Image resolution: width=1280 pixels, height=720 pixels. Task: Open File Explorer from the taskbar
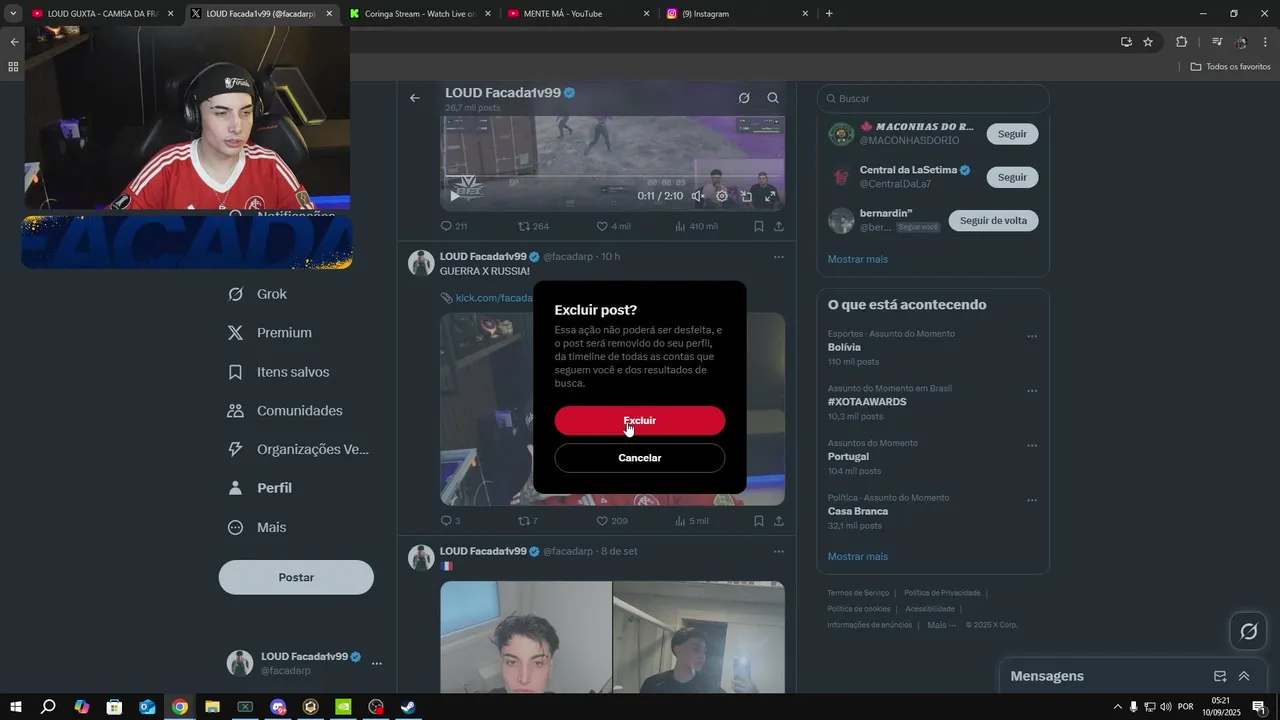[x=212, y=707]
